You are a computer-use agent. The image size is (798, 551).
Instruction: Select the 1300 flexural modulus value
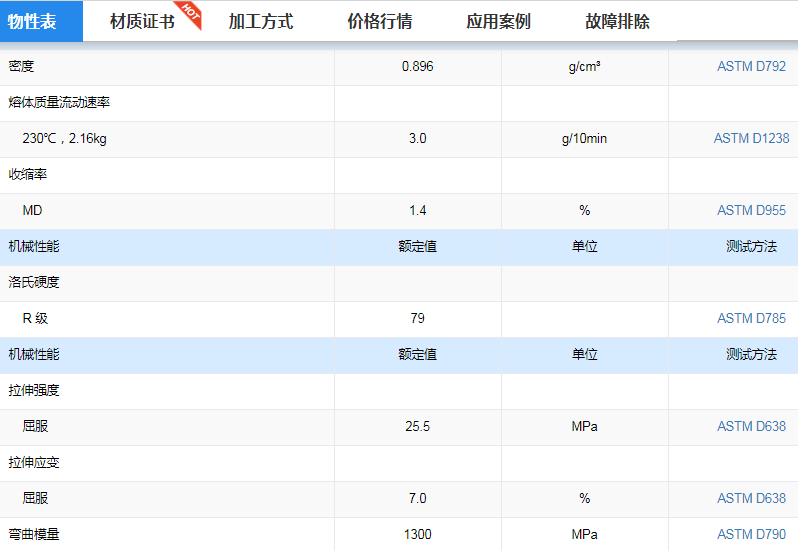coord(417,535)
